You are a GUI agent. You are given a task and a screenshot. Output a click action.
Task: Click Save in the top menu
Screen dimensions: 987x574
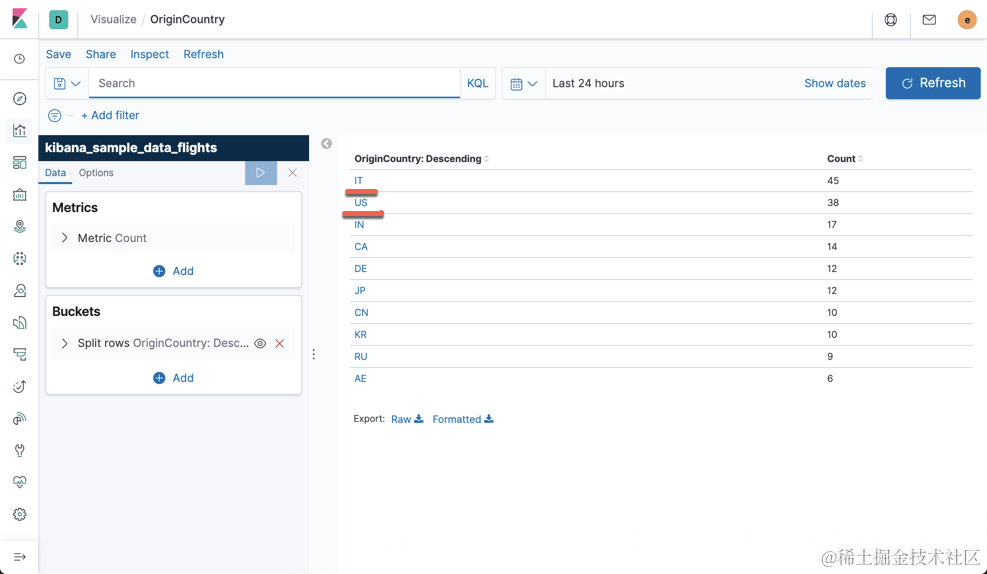click(x=59, y=54)
